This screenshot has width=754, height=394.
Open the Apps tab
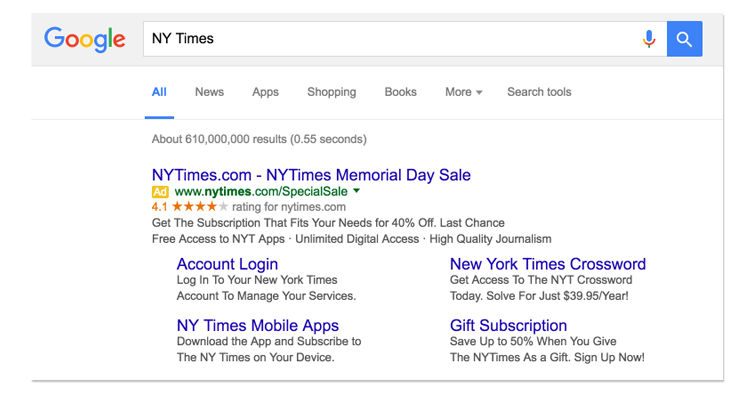point(265,92)
